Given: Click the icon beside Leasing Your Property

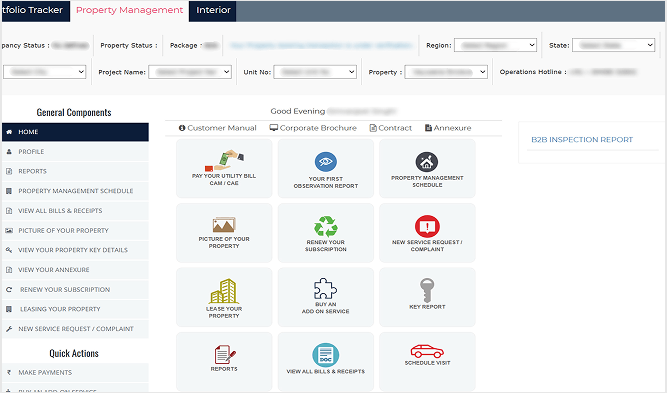Looking at the screenshot, I should click(9, 309).
